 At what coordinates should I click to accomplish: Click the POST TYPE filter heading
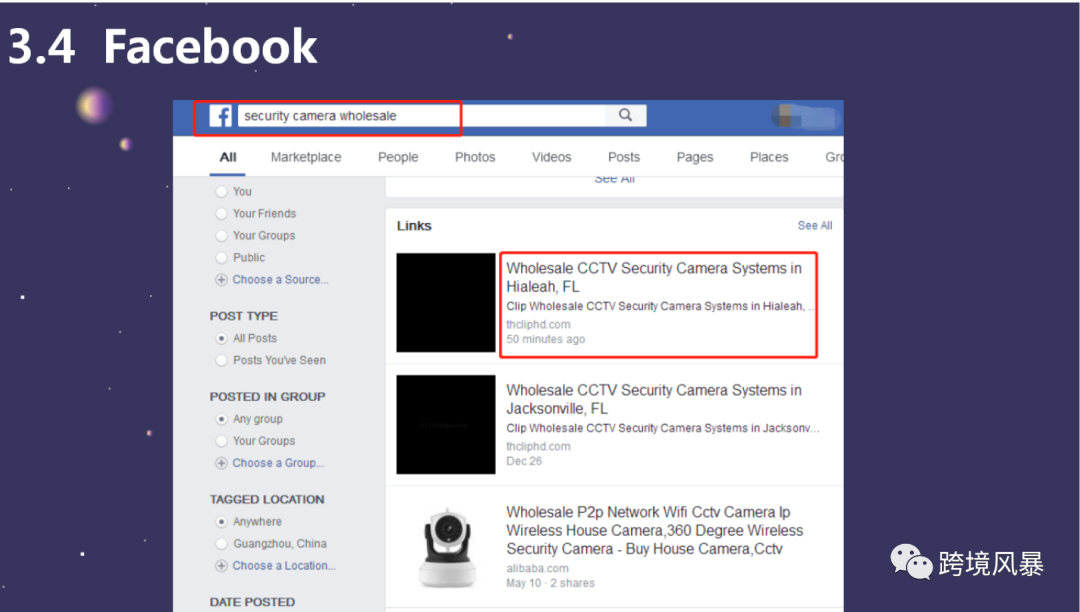pos(244,316)
